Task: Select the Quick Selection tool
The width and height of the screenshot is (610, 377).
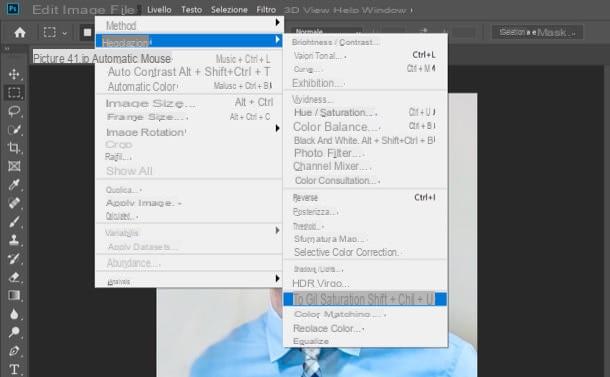Action: [x=14, y=130]
